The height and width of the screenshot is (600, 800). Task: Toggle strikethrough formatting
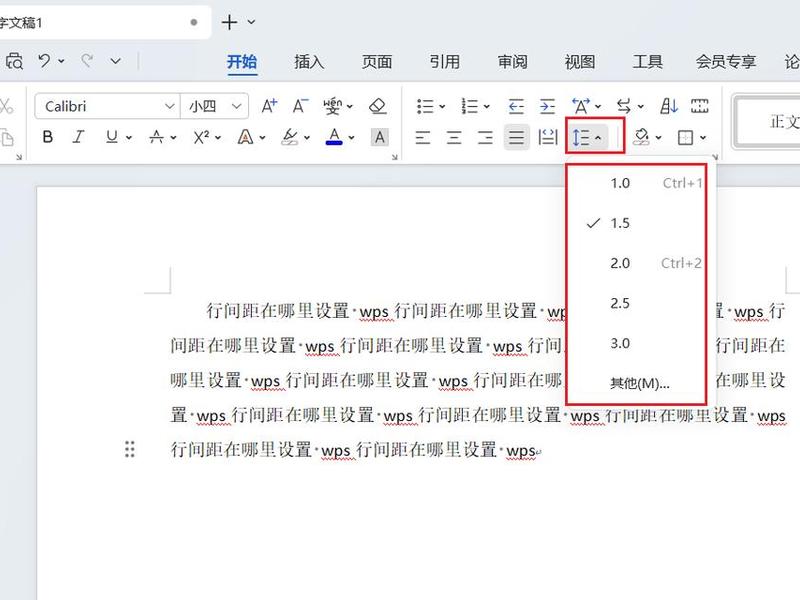click(157, 137)
